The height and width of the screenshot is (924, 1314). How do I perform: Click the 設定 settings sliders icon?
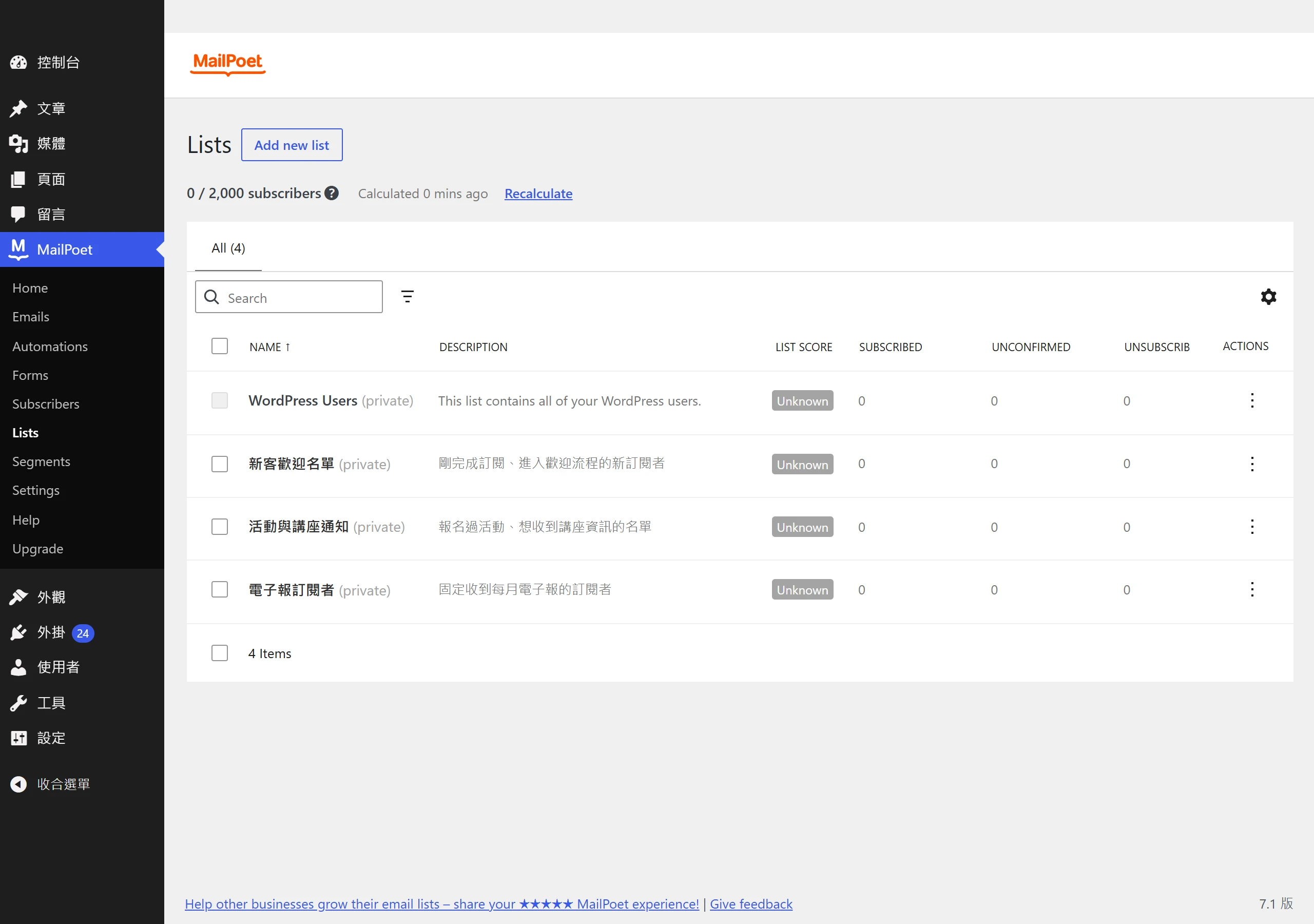point(18,738)
